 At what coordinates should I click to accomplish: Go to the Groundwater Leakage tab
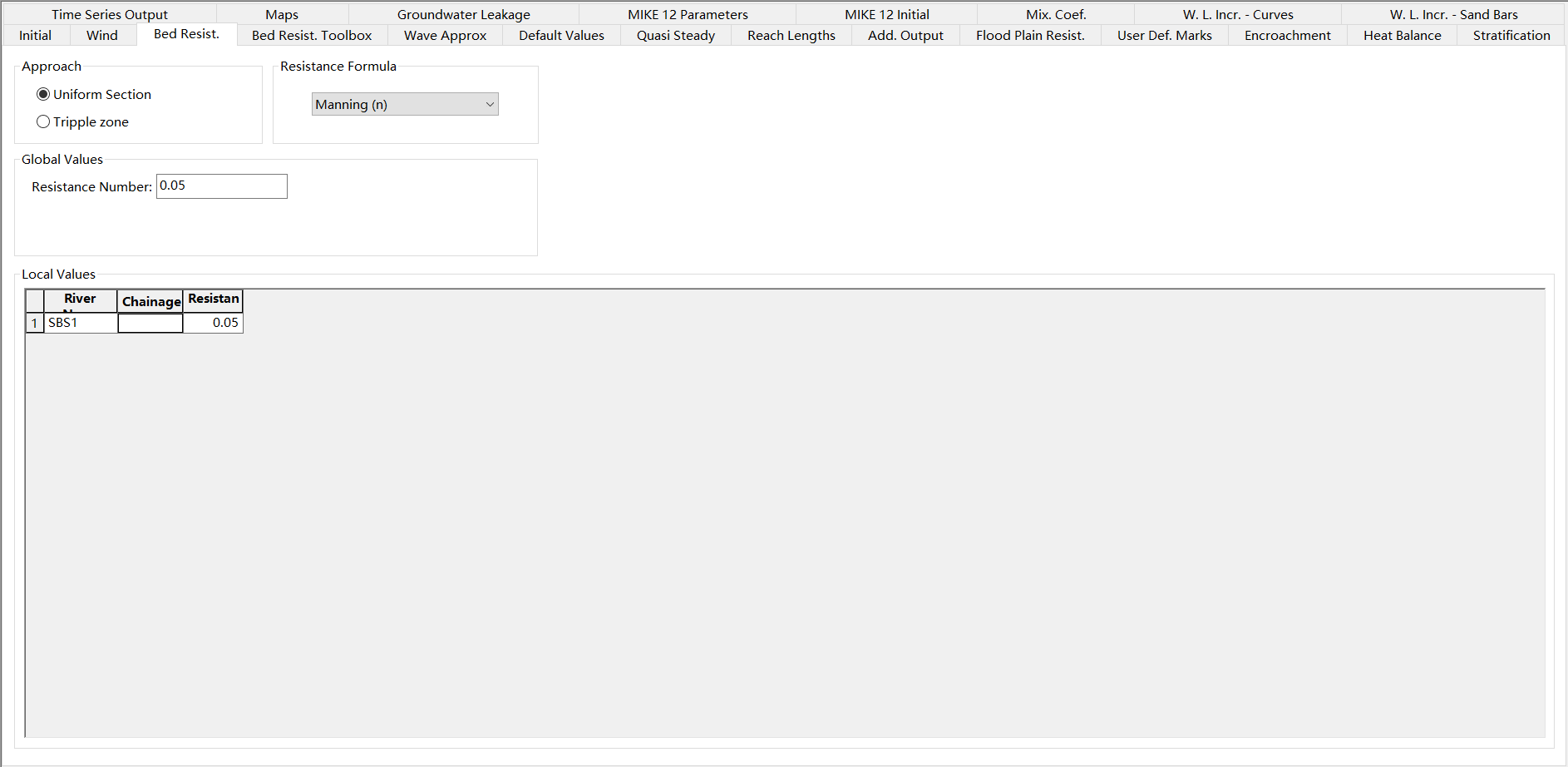tap(463, 14)
